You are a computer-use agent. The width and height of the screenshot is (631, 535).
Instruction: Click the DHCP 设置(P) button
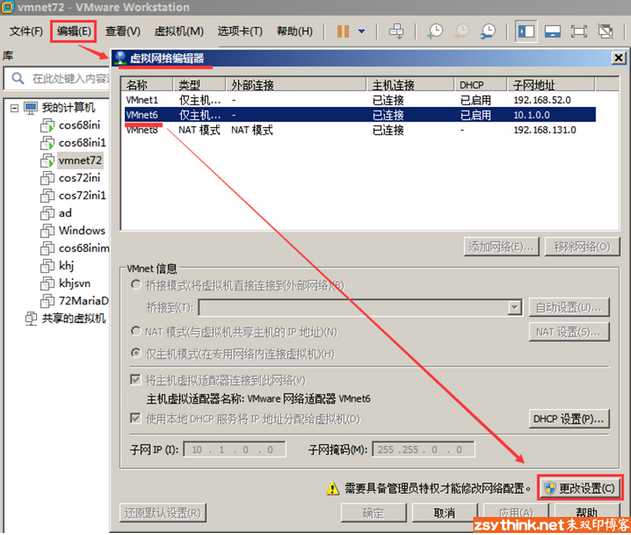pyautogui.click(x=568, y=419)
